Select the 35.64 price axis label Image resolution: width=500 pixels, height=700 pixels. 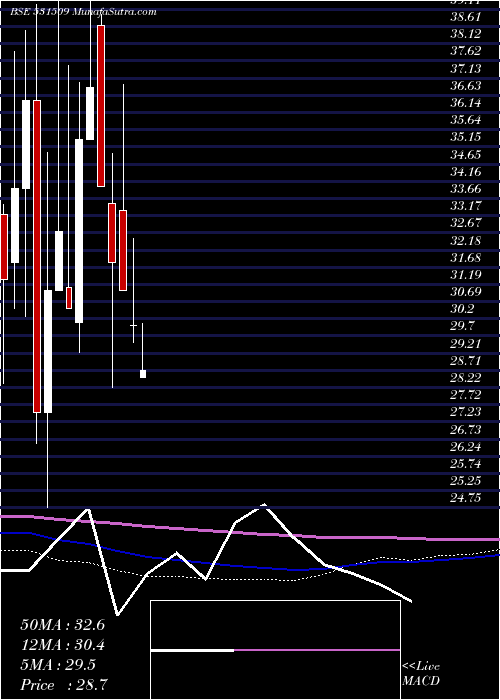pyautogui.click(x=466, y=120)
